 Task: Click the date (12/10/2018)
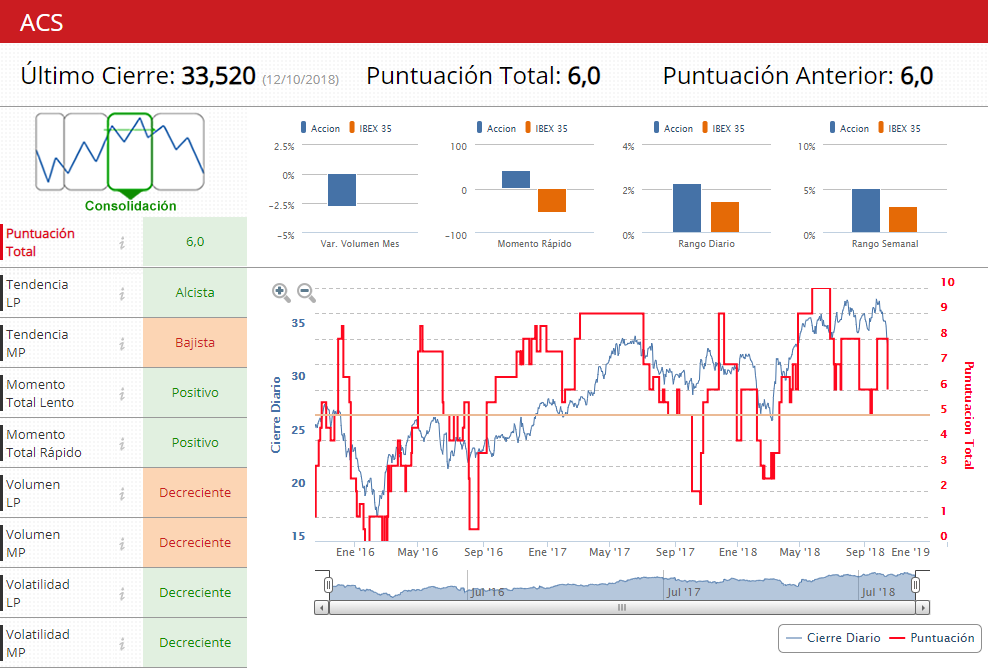[300, 79]
